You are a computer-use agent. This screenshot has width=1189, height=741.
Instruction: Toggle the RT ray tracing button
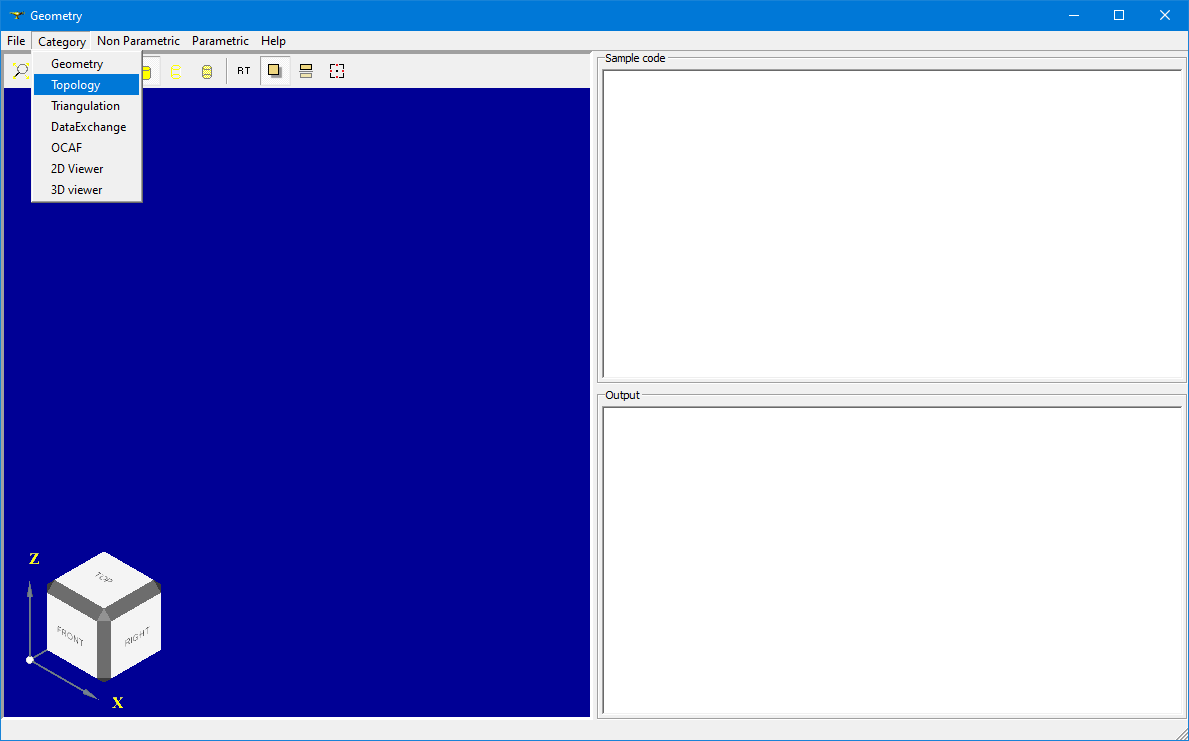tap(244, 71)
